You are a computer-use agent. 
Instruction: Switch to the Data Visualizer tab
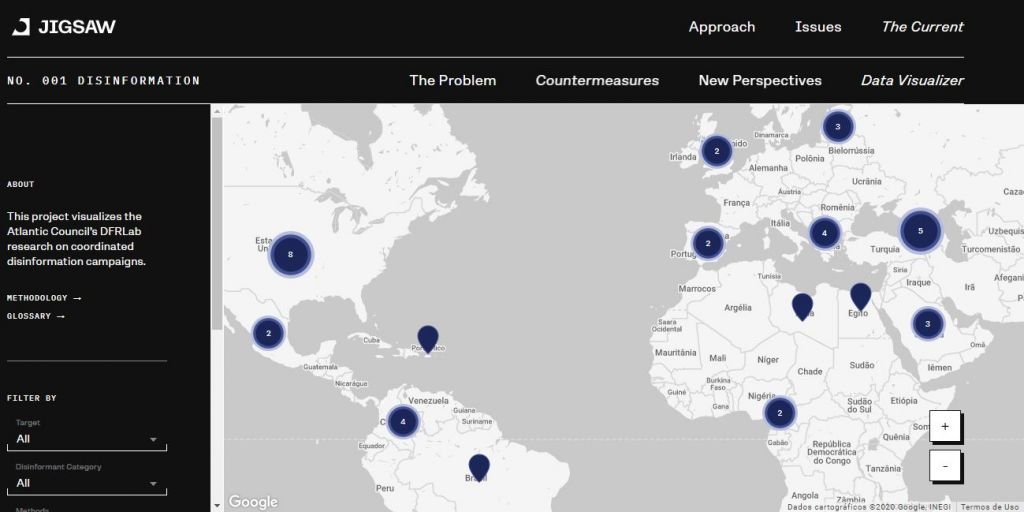[x=912, y=80]
